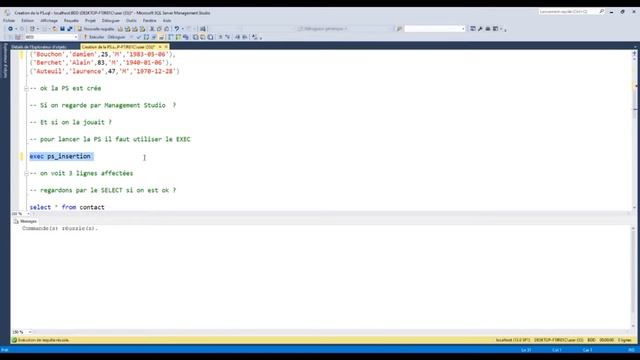Open the undo history dropdown arrow
Screen dimensions: 640x360
point(182,29)
